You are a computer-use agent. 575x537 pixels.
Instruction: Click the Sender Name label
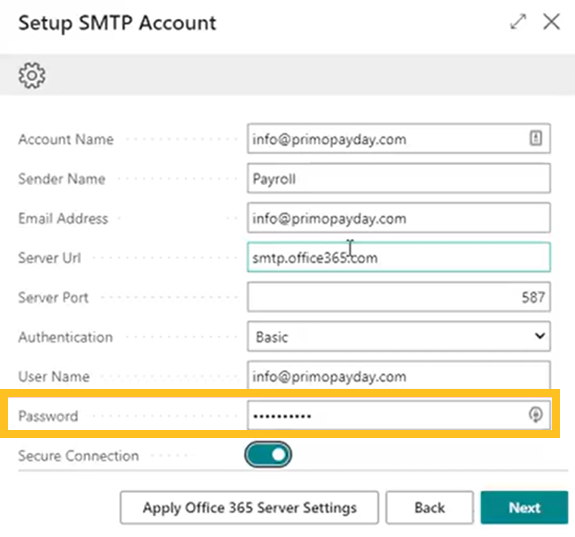pos(62,179)
